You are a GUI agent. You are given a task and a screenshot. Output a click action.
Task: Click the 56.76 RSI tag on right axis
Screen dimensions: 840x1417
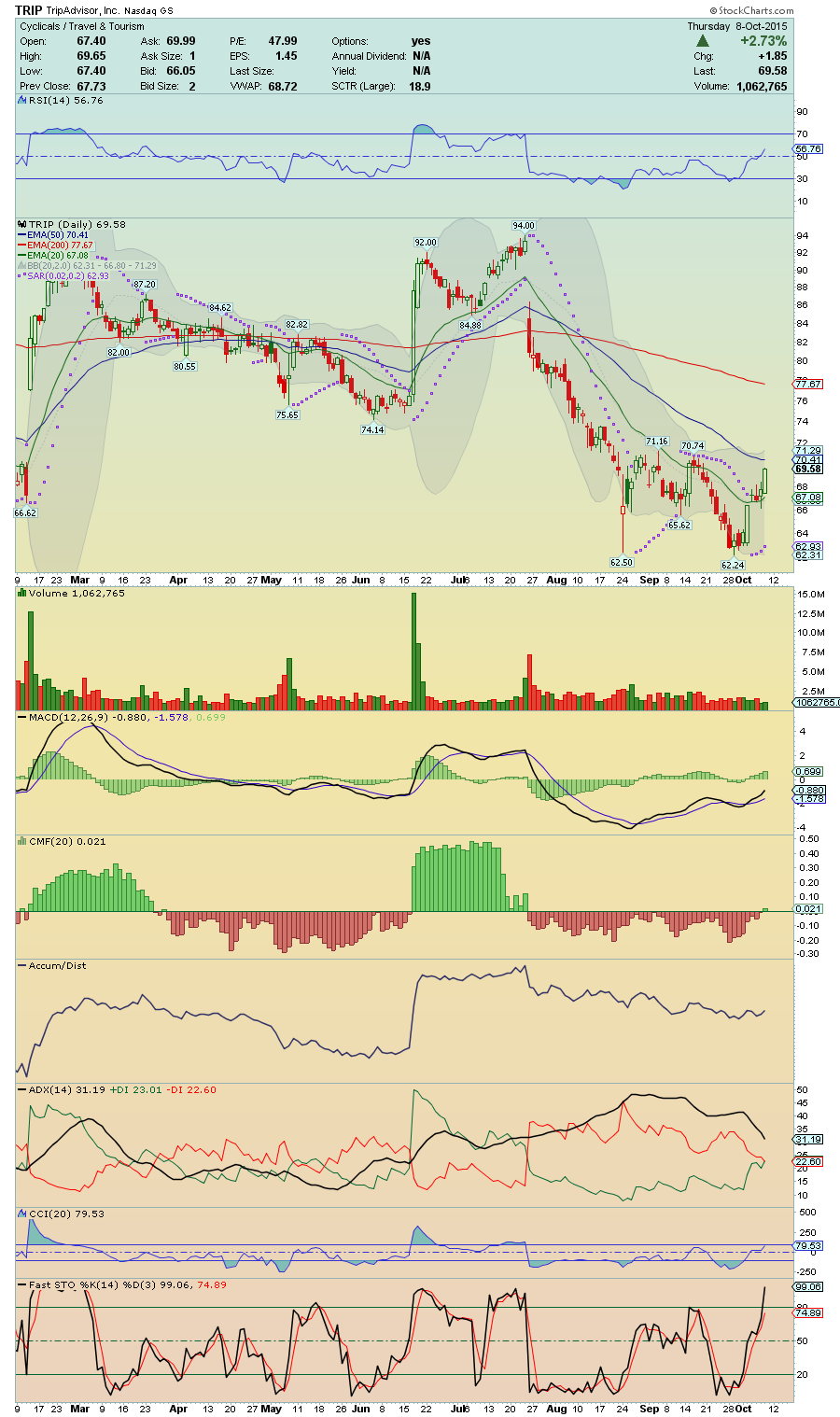click(808, 148)
